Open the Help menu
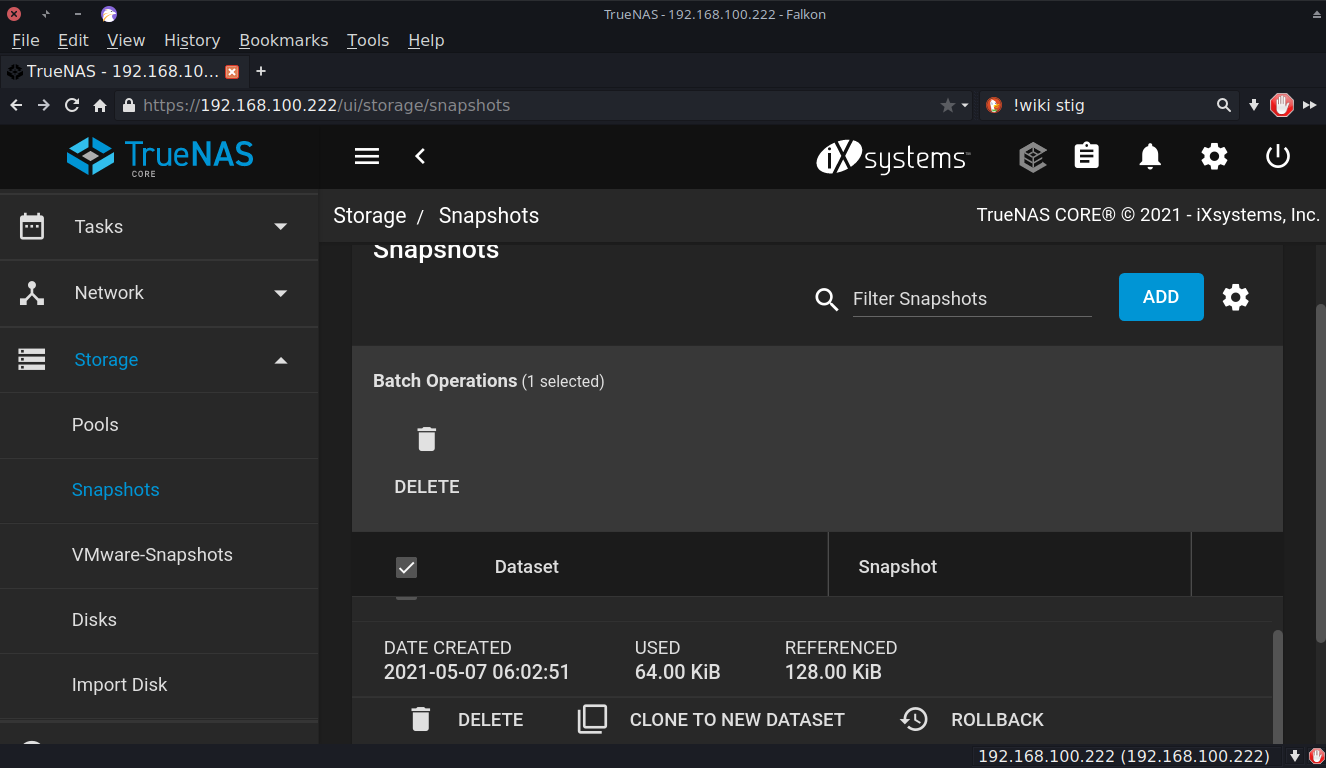This screenshot has width=1326, height=768. [426, 40]
